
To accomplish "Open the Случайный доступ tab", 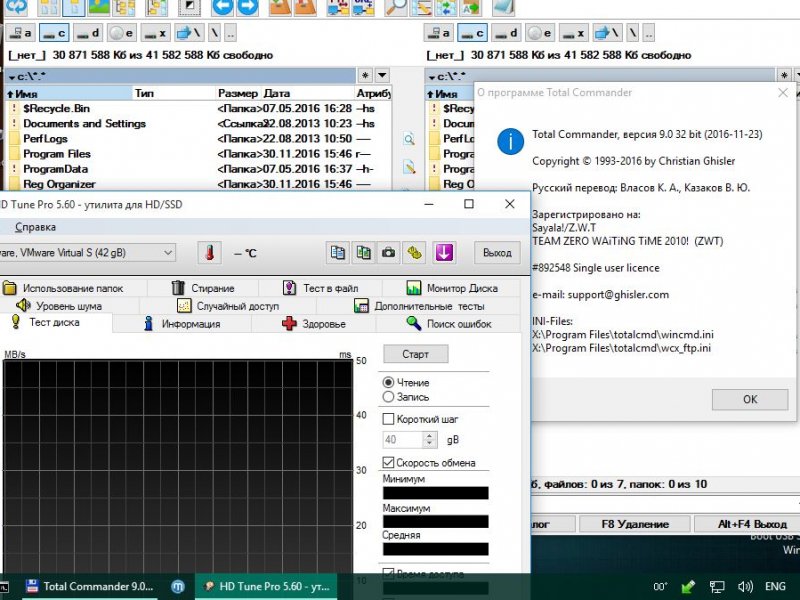I will pos(228,306).
